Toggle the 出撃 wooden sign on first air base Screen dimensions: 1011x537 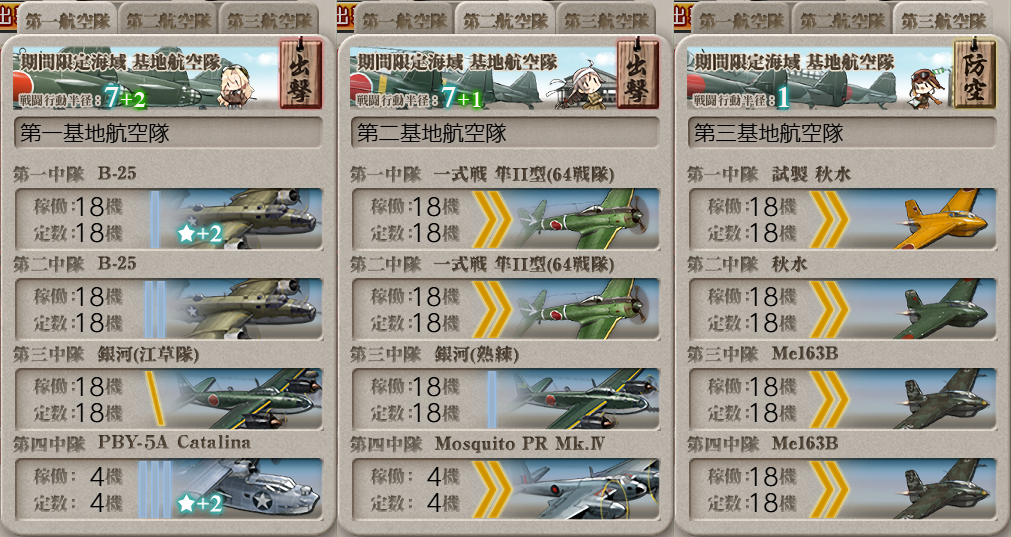tap(300, 73)
